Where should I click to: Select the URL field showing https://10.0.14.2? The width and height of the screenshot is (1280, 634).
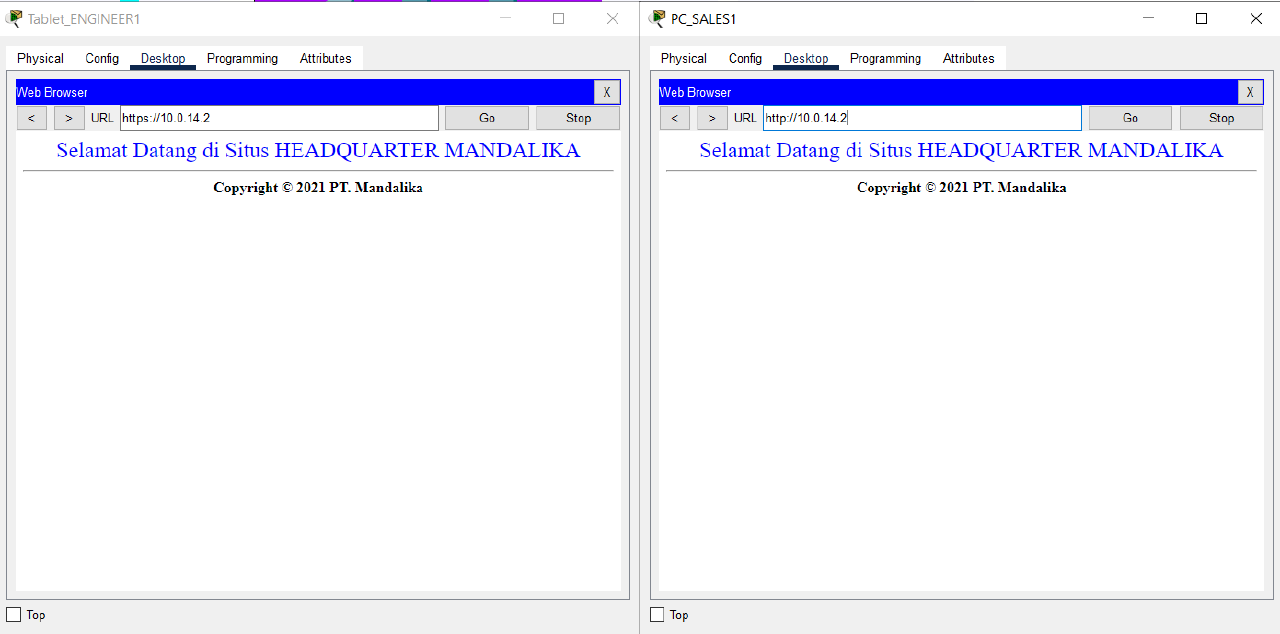click(278, 117)
